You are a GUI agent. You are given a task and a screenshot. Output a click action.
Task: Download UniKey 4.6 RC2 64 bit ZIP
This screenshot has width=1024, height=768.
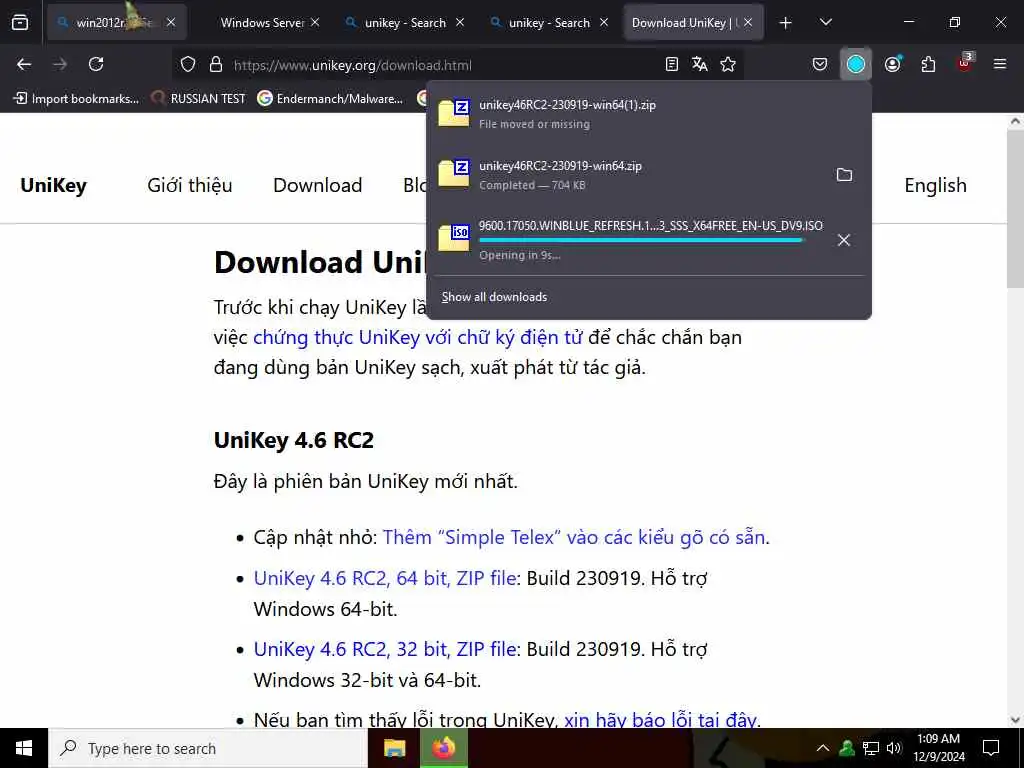point(385,579)
